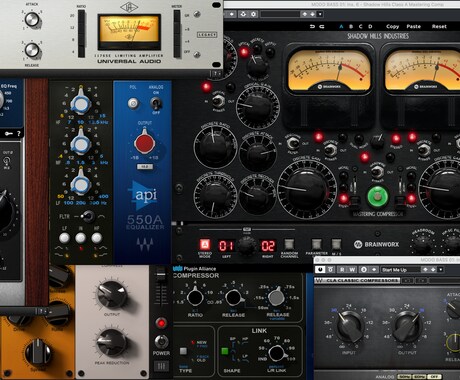Screen dimensions: 460x380
Task: Click the Discrete Attack knob
Action: tap(258, 152)
